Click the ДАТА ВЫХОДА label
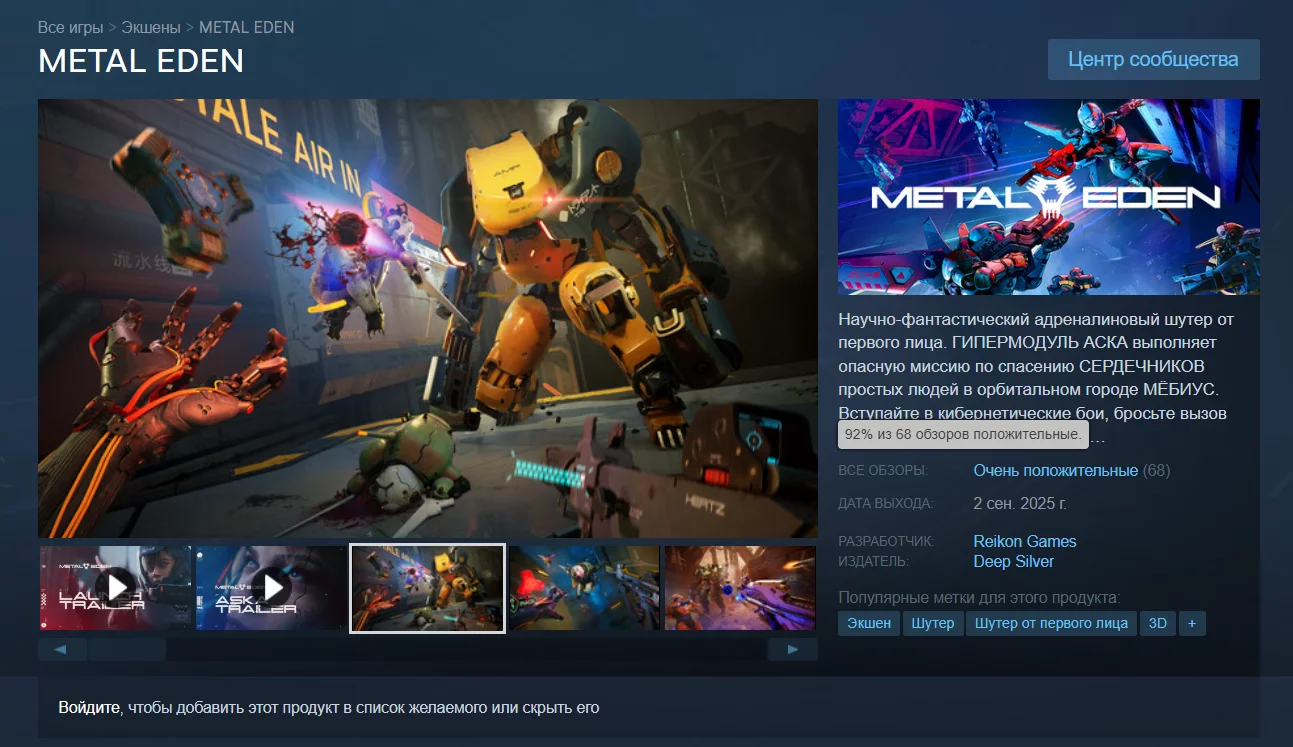 [x=886, y=503]
